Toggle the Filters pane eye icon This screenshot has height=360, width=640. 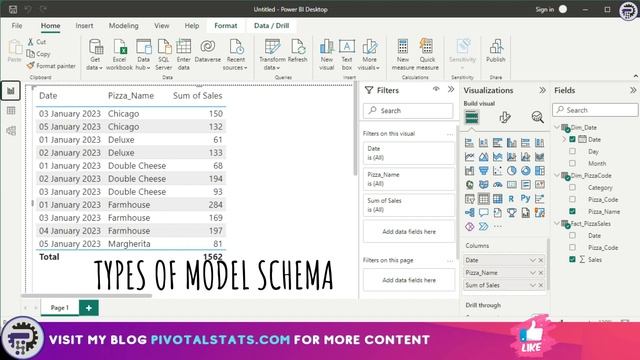[436, 89]
